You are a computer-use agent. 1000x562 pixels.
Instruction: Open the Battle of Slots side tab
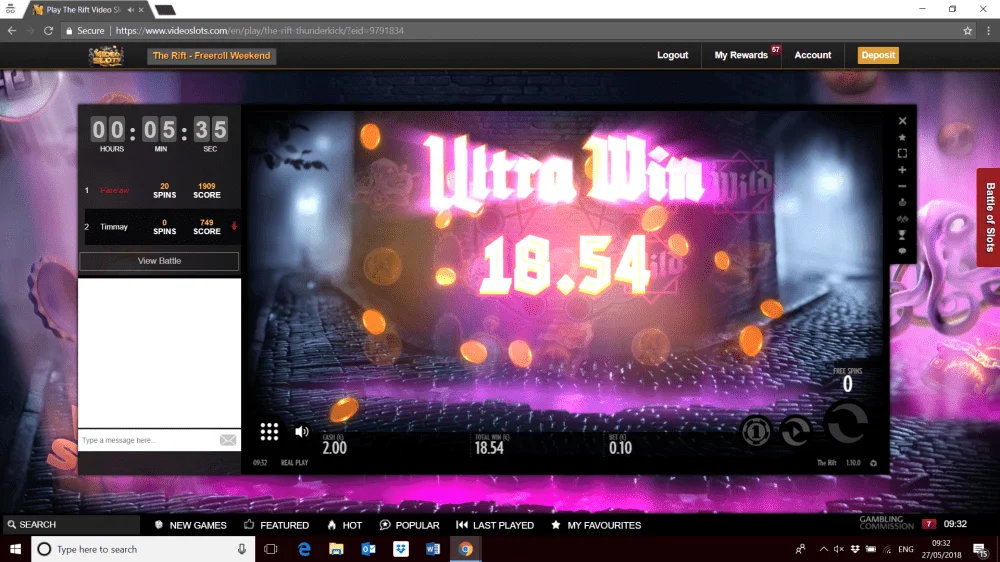[989, 218]
